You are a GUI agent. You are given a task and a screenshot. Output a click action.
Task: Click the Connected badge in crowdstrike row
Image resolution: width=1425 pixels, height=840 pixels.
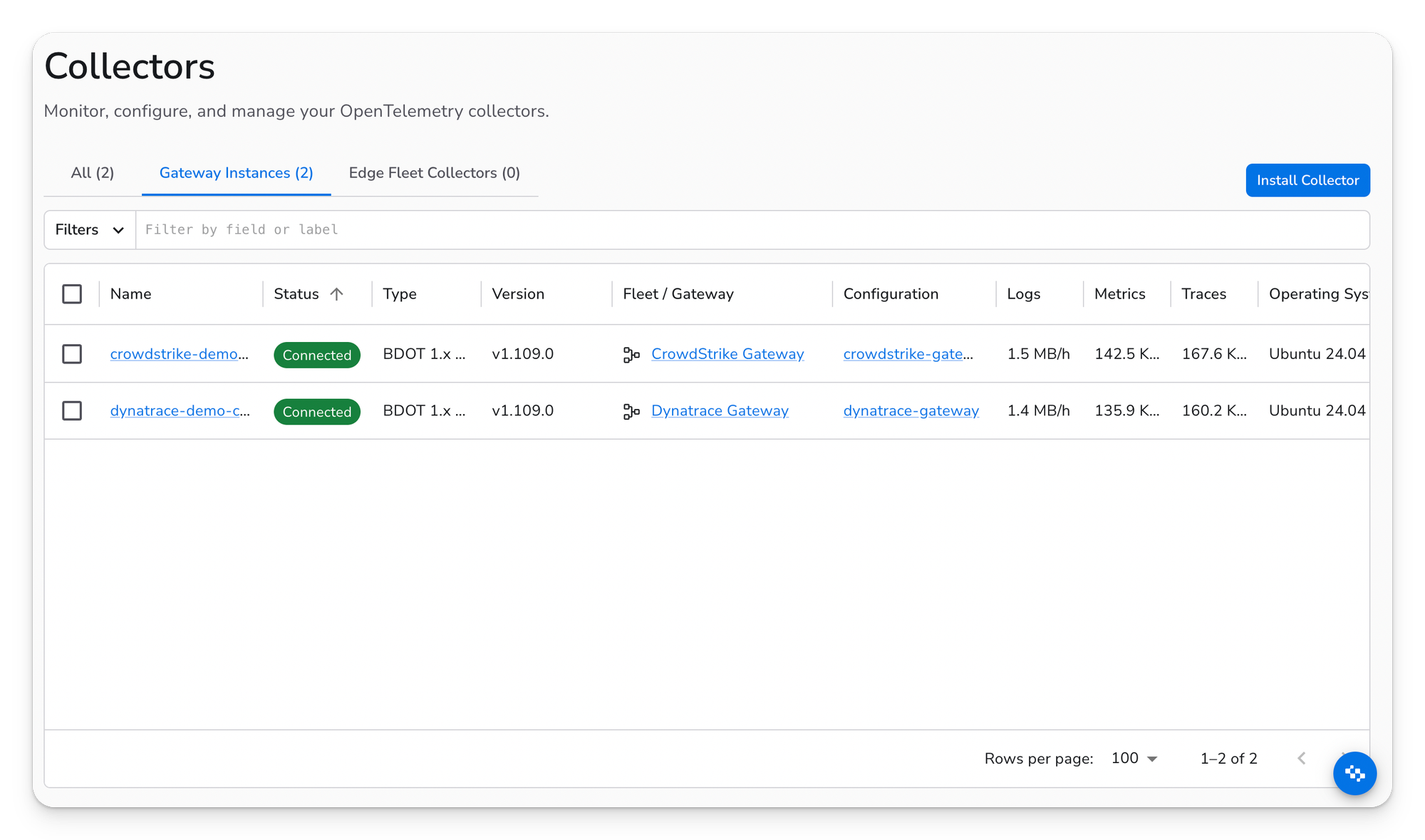317,355
